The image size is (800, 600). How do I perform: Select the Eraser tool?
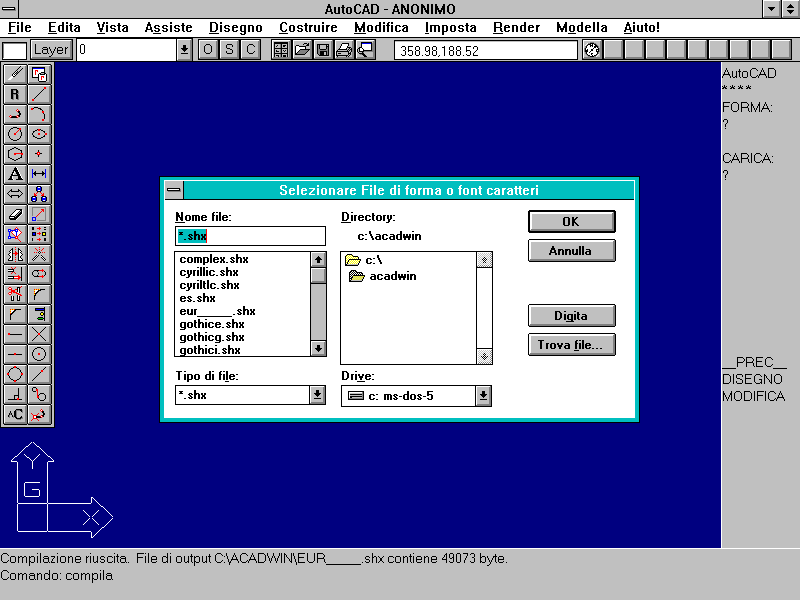15,214
